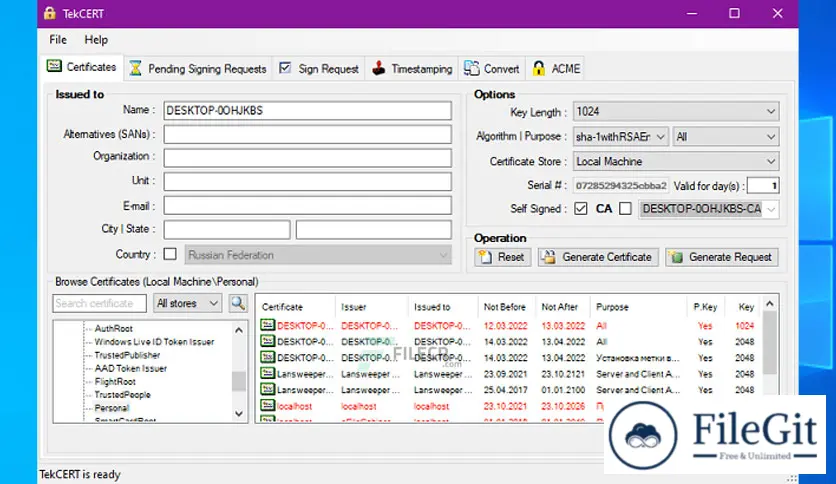
Task: Click the Alternatives (SANs) field
Action: click(308, 134)
